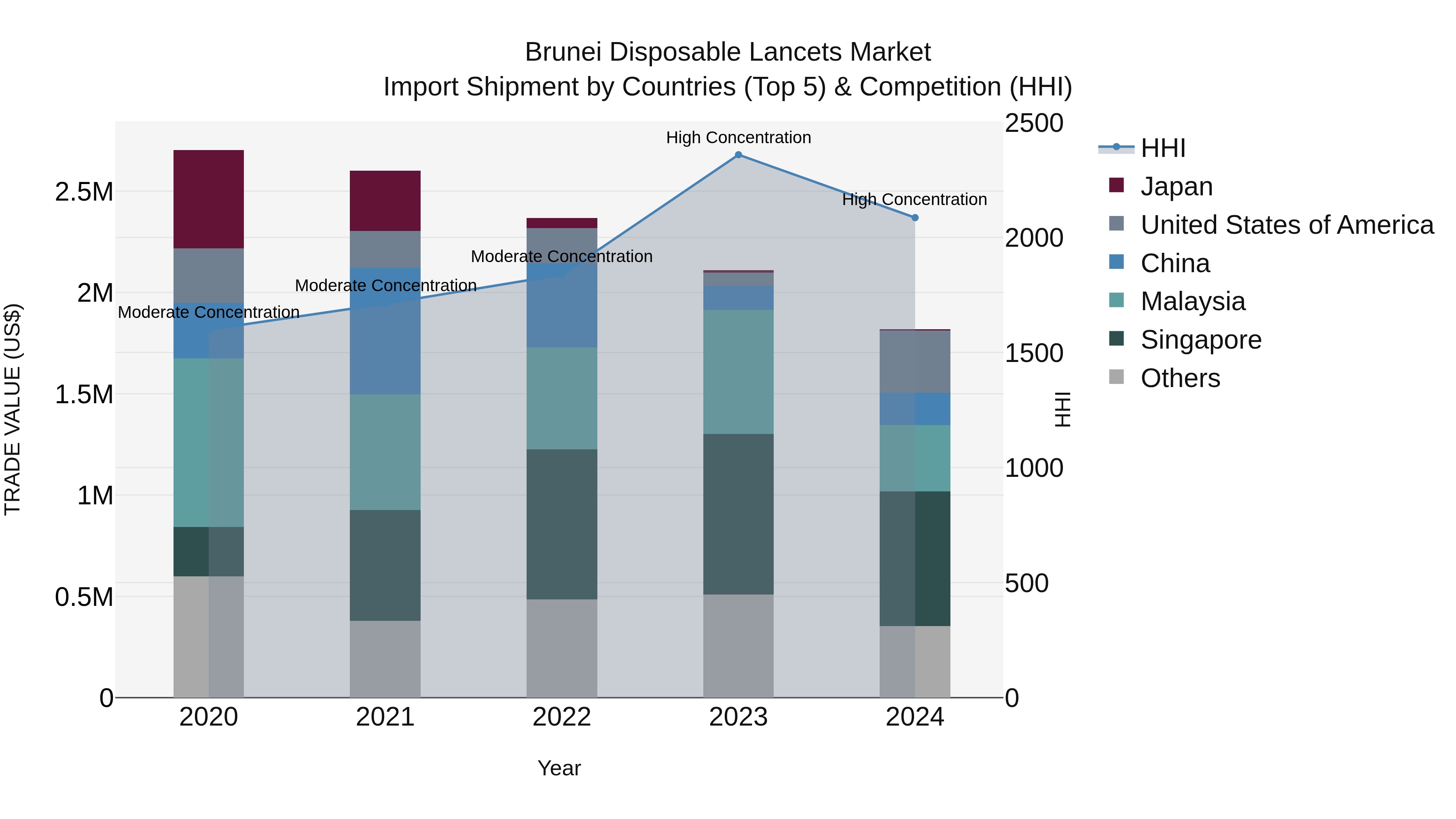Click the Moderate Concentration label for 2021
Screen dimensions: 1456x819
385,286
